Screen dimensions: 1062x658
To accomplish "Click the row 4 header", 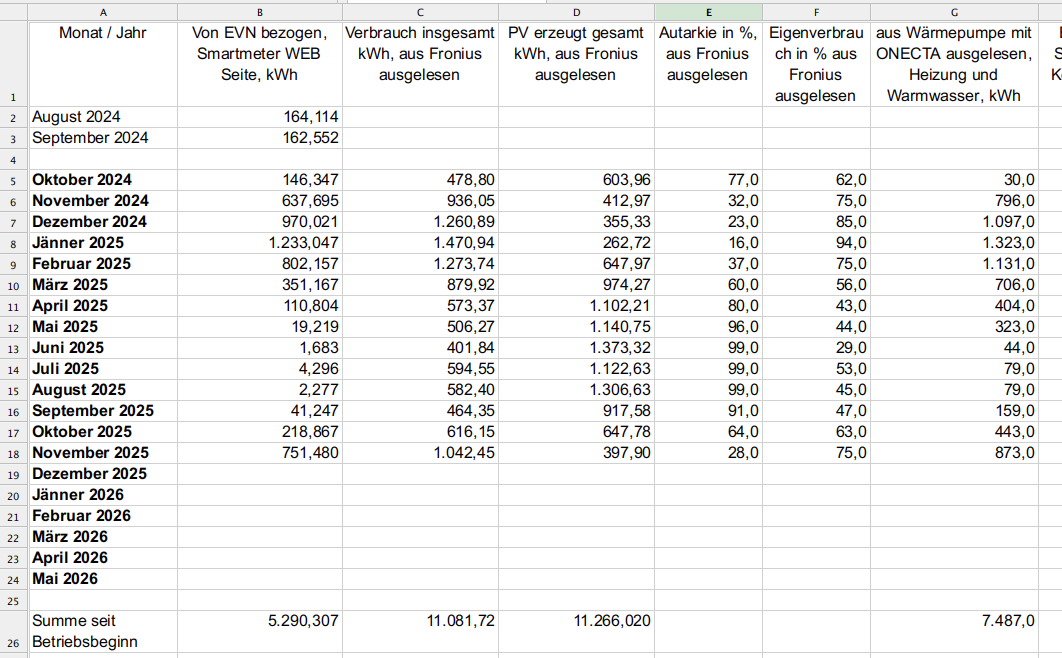I will tap(13, 159).
